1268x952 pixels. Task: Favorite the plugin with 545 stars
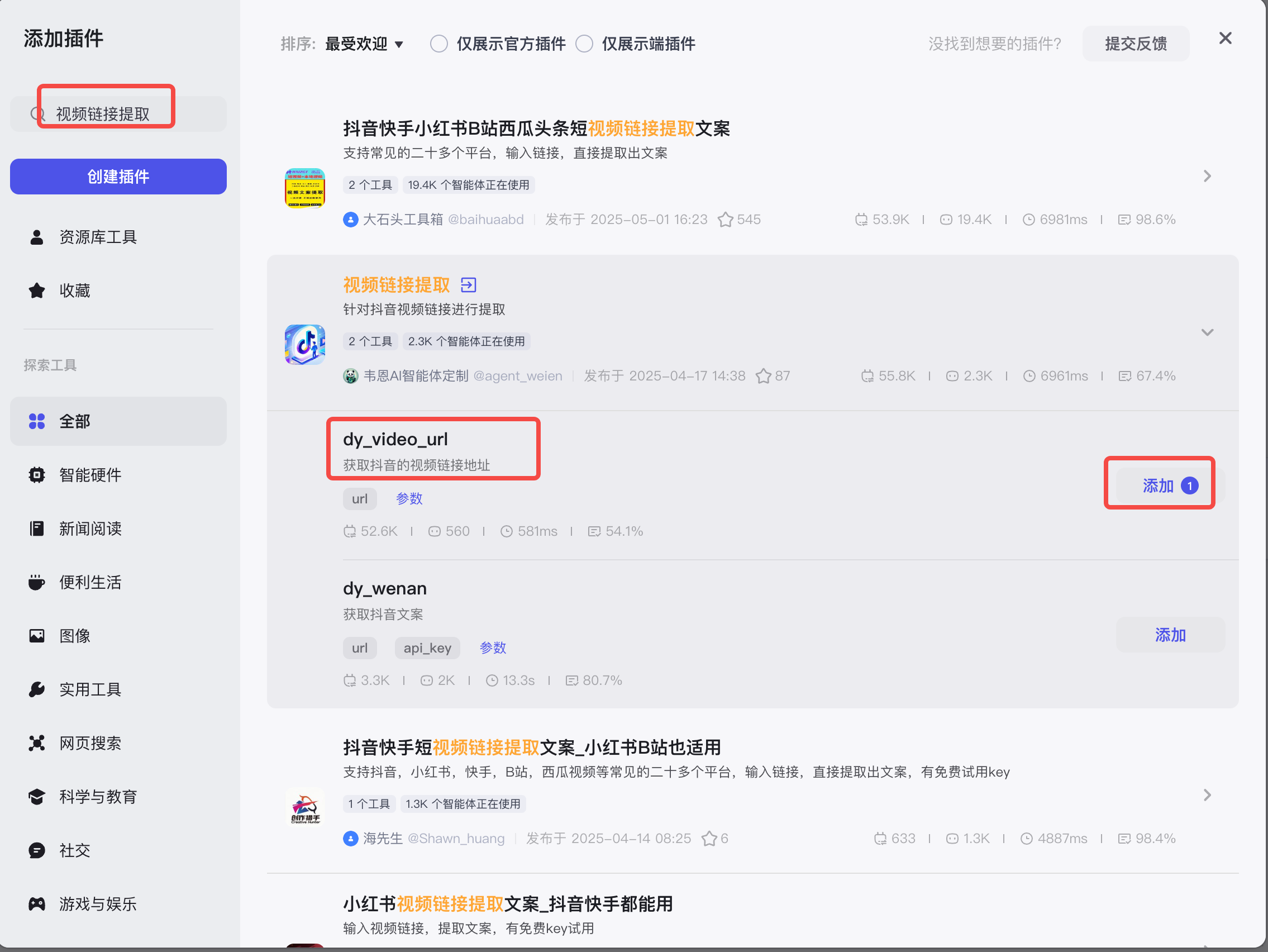(x=725, y=220)
